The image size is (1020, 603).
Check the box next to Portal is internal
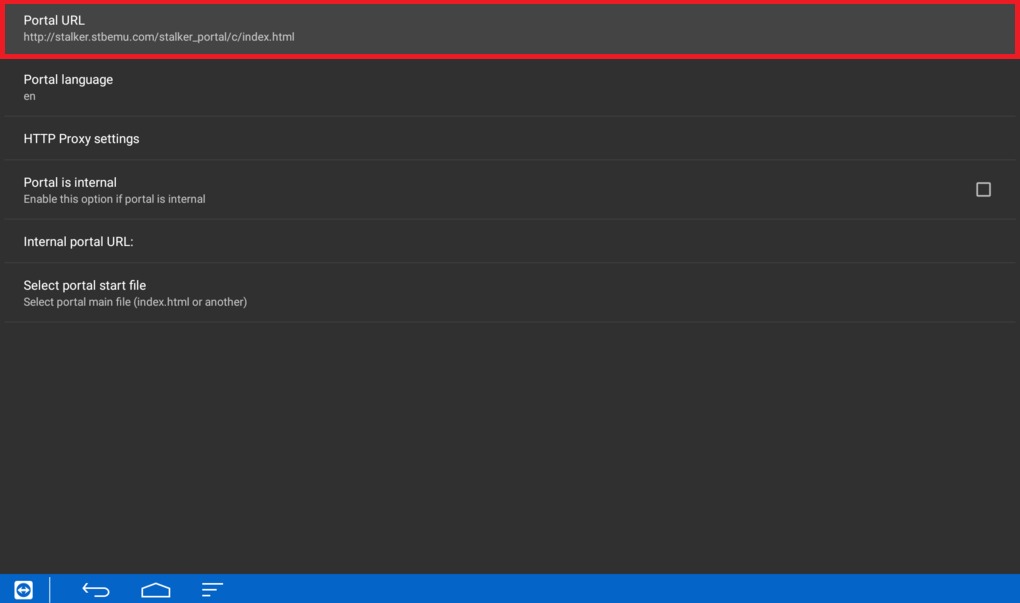click(983, 189)
